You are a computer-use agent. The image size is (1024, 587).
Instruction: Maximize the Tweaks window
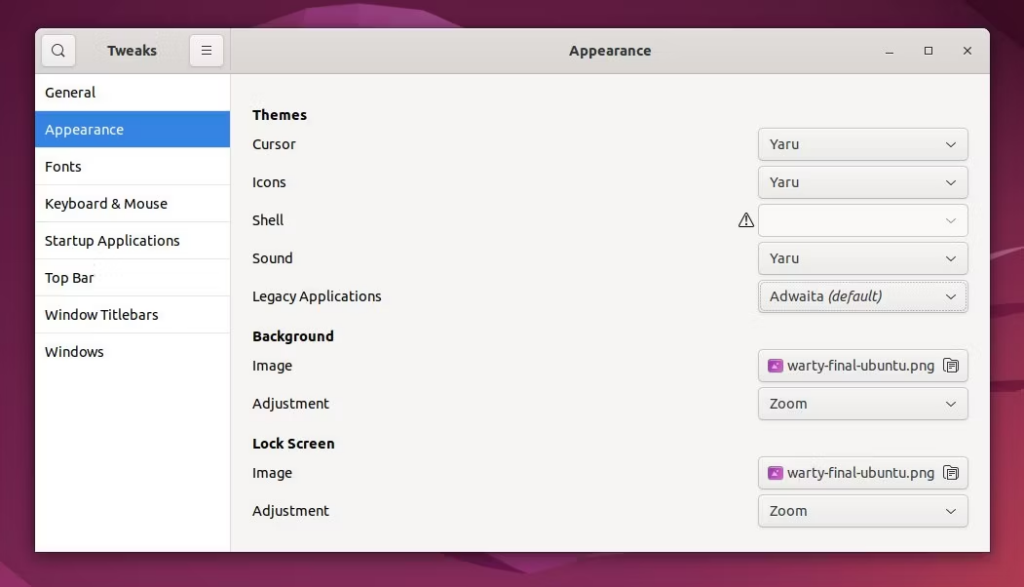click(928, 51)
